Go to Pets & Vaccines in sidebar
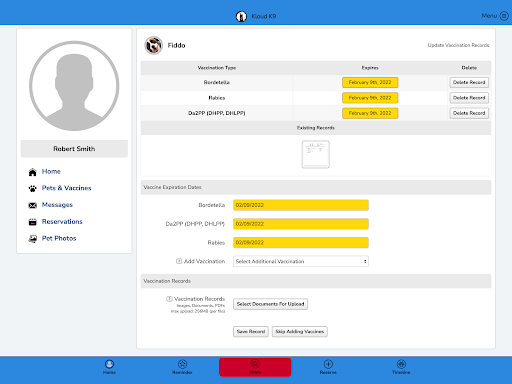The height and width of the screenshot is (384, 512). 66,188
